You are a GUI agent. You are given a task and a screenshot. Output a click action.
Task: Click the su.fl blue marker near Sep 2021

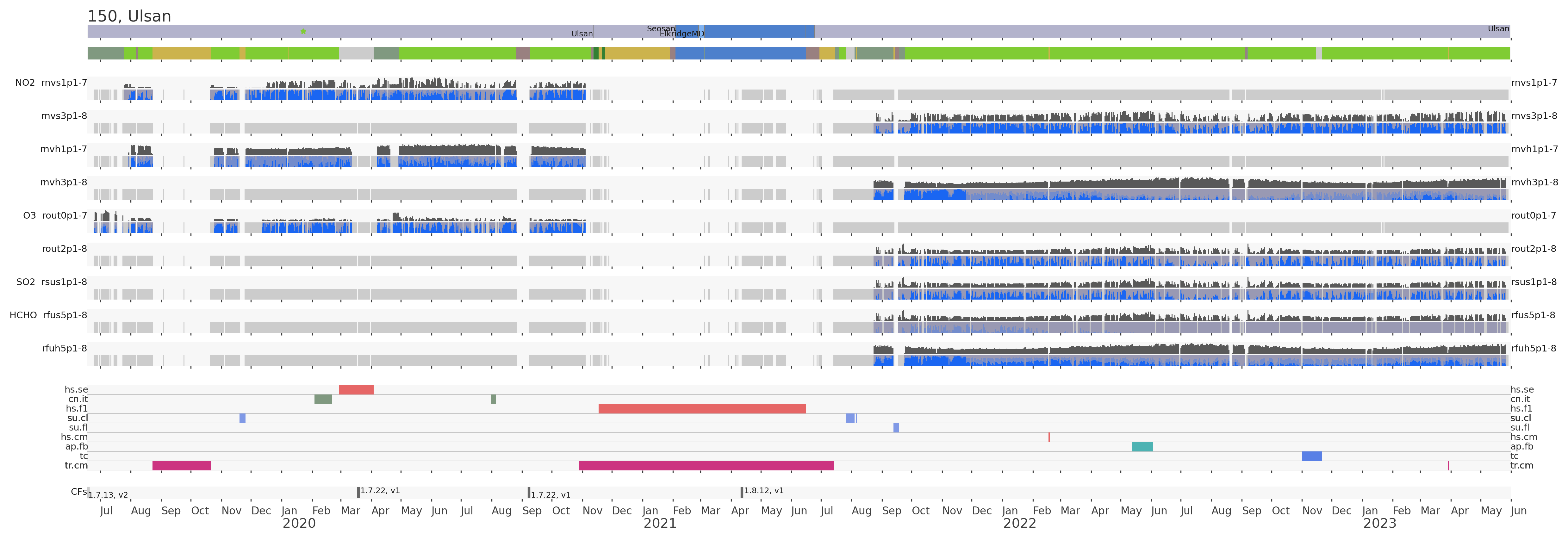point(896,428)
